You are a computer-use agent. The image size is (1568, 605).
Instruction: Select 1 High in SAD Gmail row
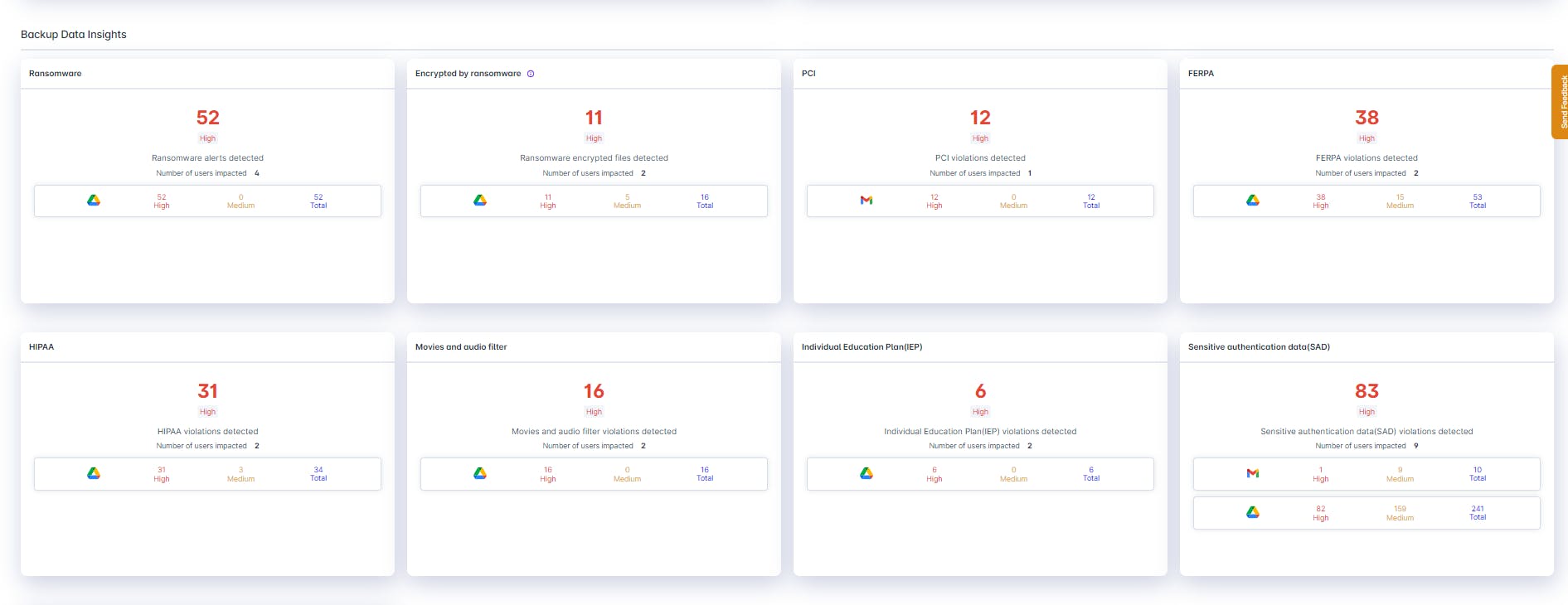click(x=1321, y=474)
